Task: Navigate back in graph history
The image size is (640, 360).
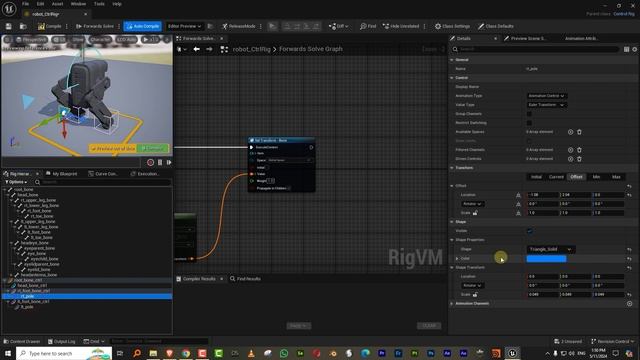Action: click(196, 49)
